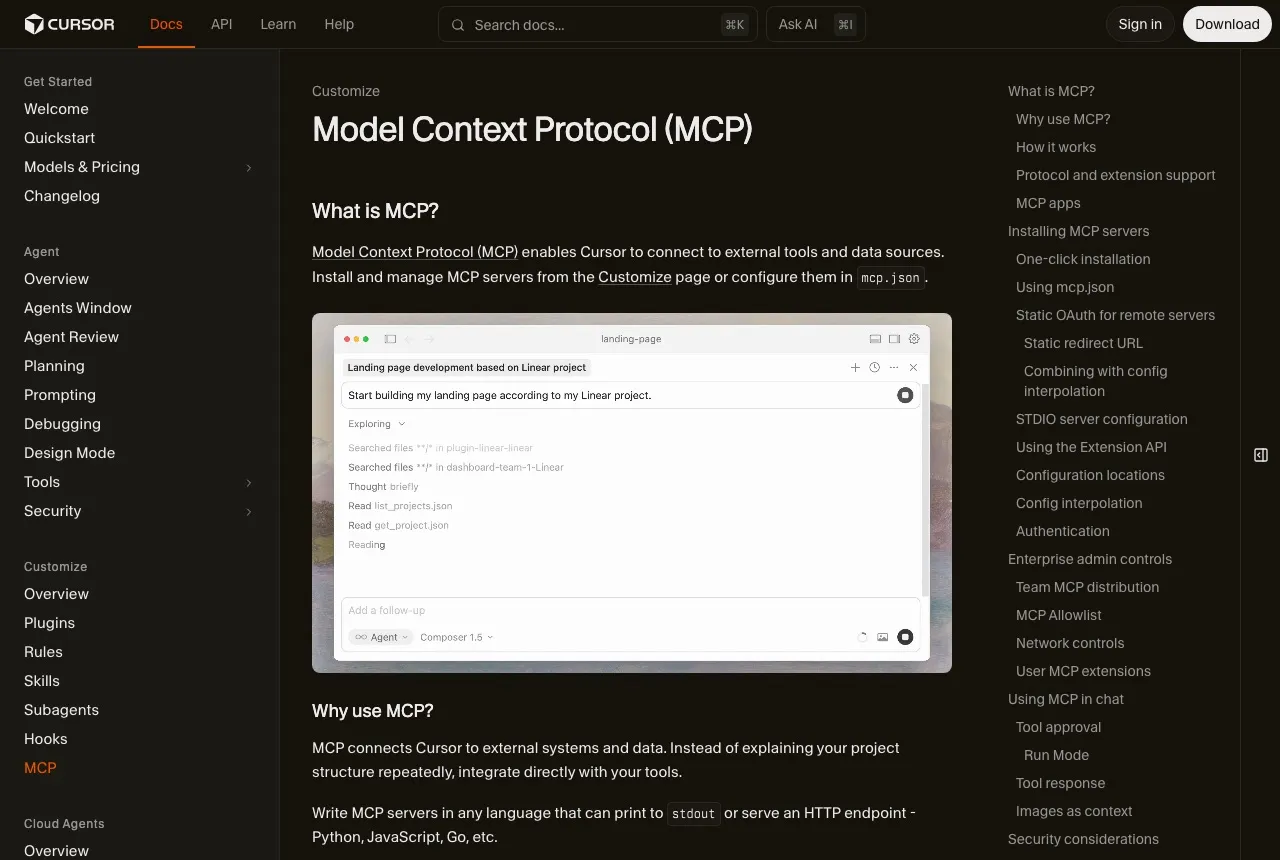
Task: Jump to 'Using MCP in chat'
Action: click(x=1066, y=699)
